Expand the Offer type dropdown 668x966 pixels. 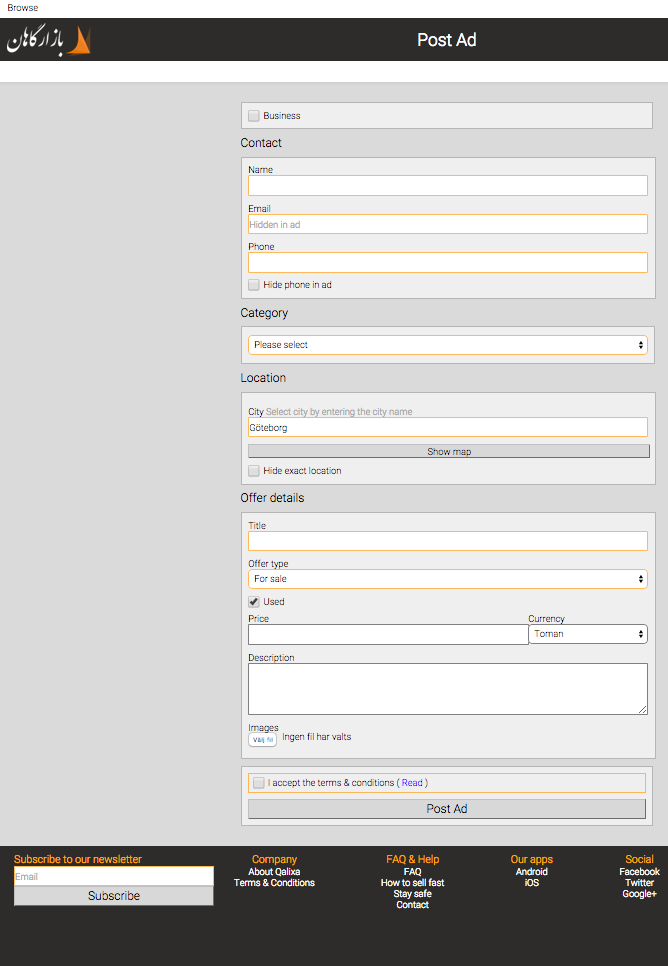[x=447, y=579]
